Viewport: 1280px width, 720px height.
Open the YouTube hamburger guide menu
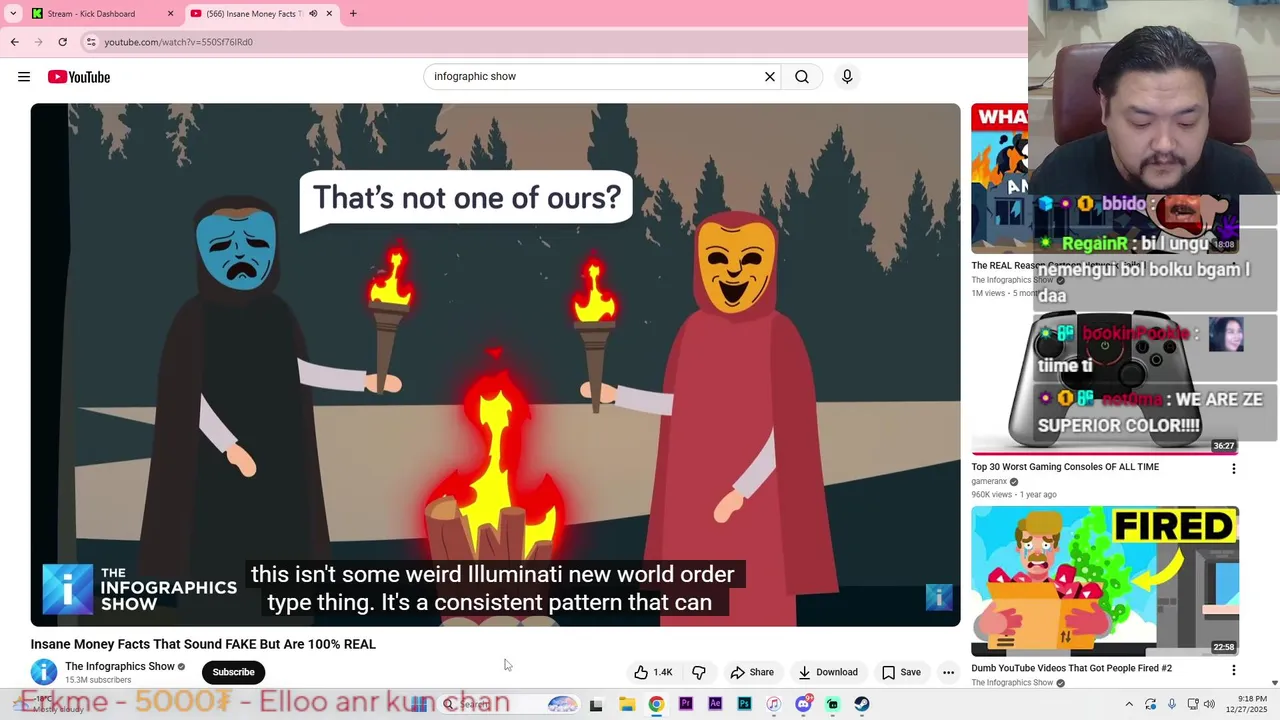(x=24, y=77)
